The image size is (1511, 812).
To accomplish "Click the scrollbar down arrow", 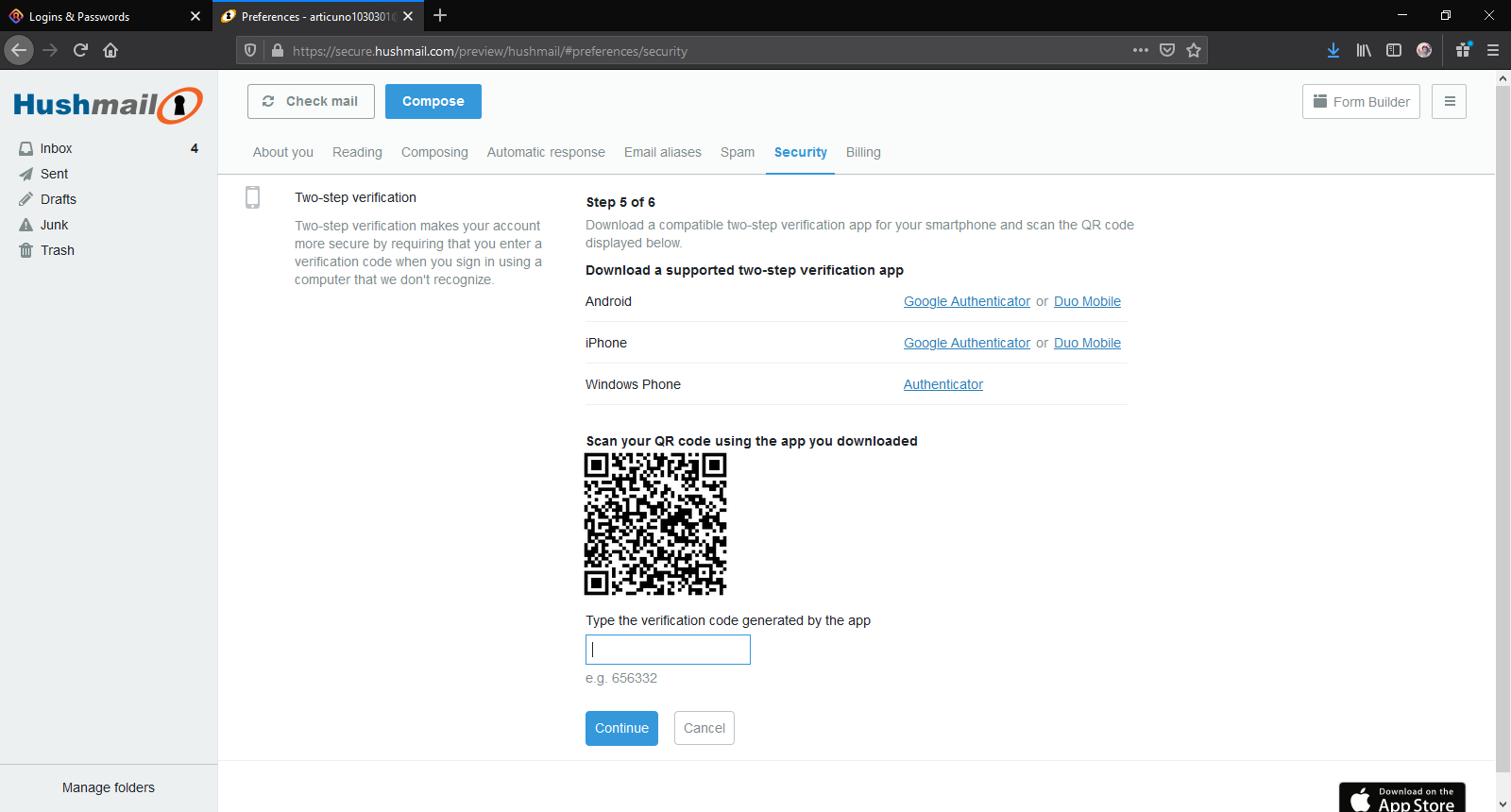I will point(1503,804).
